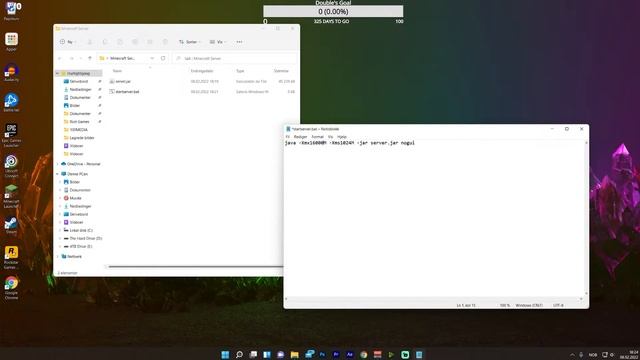Go back with Explorer's back arrow
This screenshot has height=360, width=640.
pyautogui.click(x=60, y=58)
